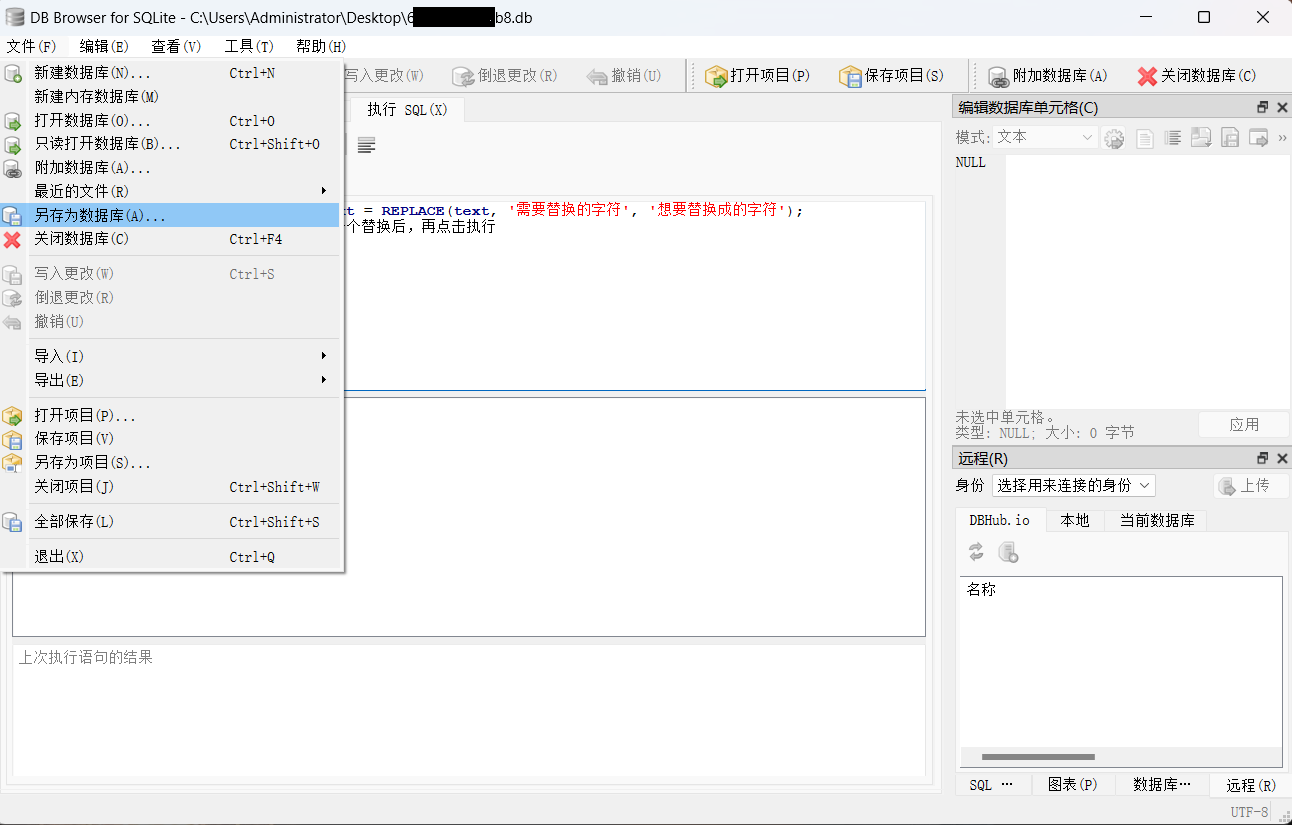Screen dimensions: 1292x825
Task: Click the UTF-8 encoding indicator in the status bar
Action: pyautogui.click(x=1249, y=812)
